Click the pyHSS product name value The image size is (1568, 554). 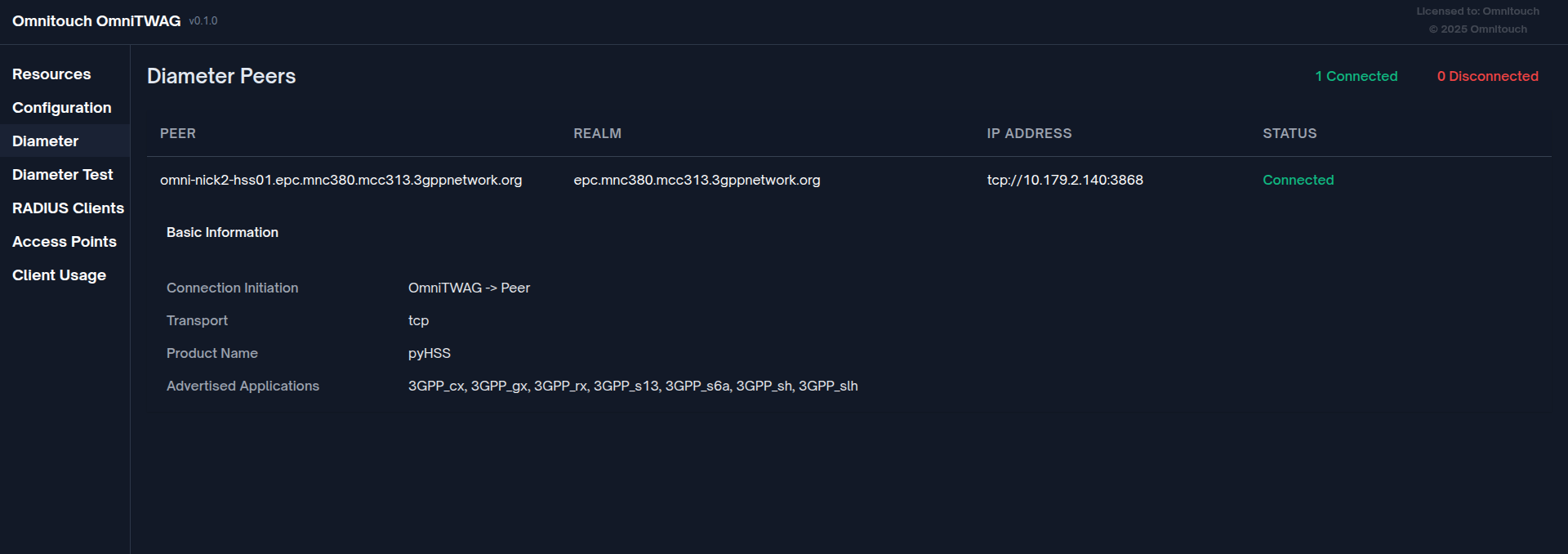point(430,353)
